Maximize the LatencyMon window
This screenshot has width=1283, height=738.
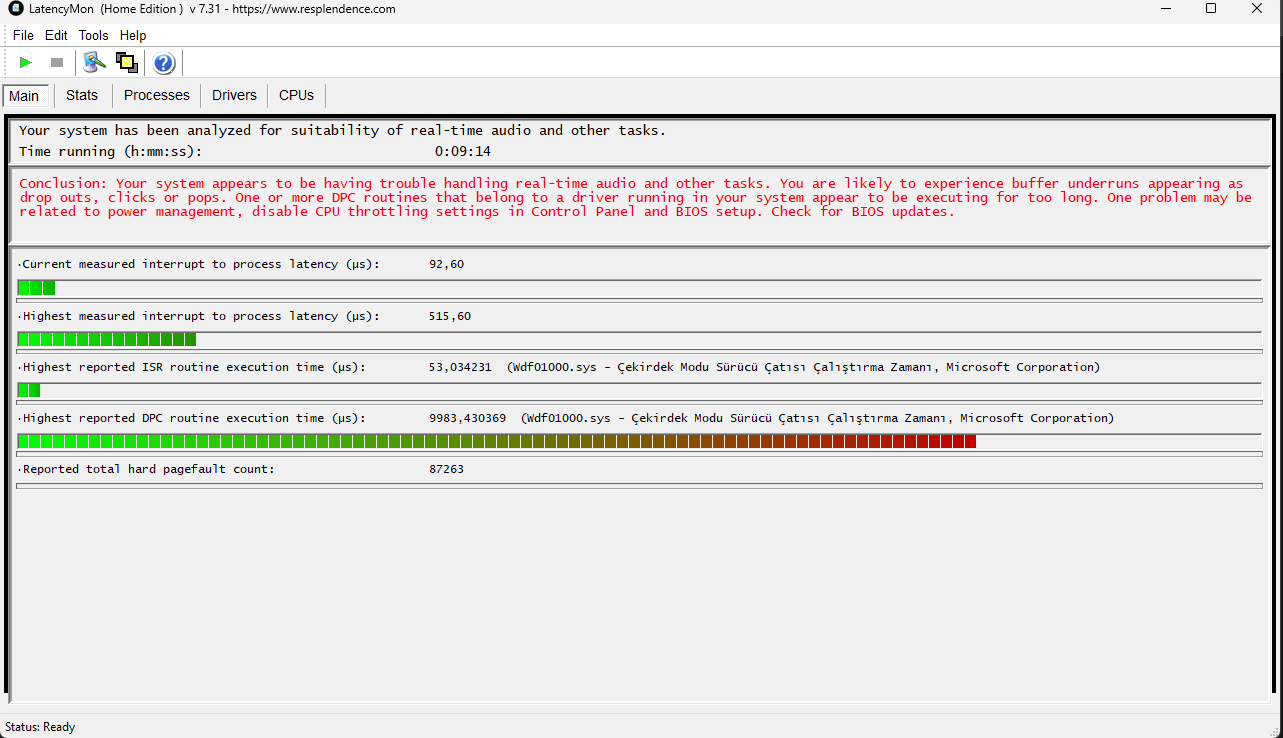coord(1211,9)
